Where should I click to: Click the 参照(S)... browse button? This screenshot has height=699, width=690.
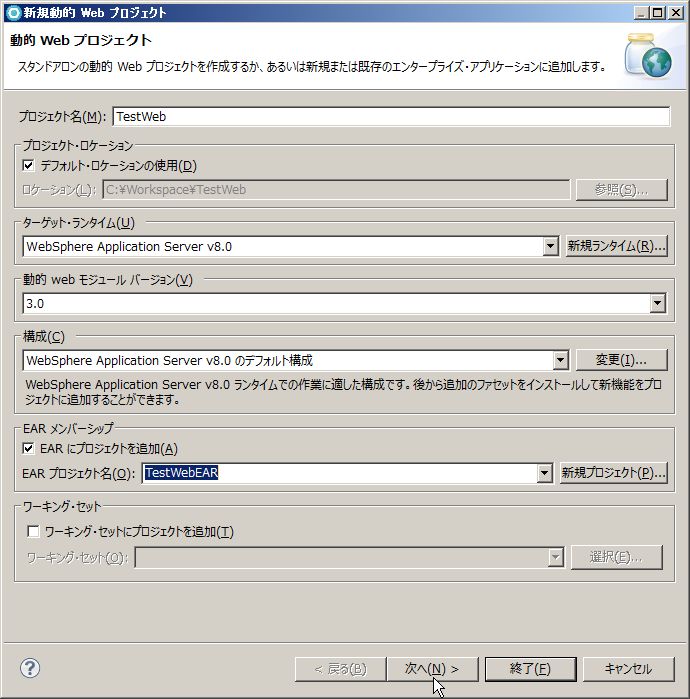tap(621, 190)
